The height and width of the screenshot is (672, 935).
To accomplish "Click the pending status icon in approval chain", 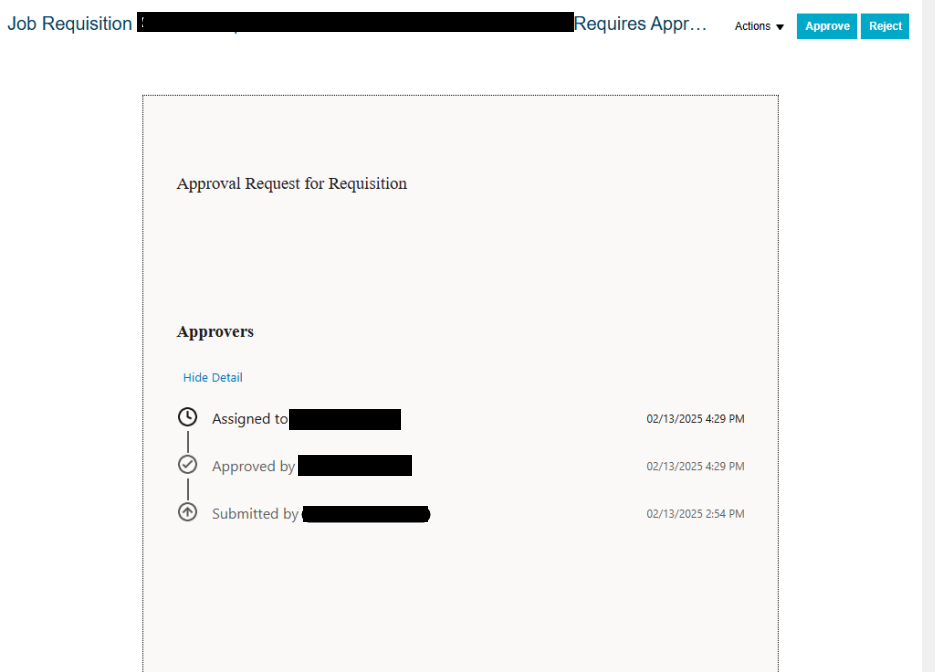I will pyautogui.click(x=187, y=416).
